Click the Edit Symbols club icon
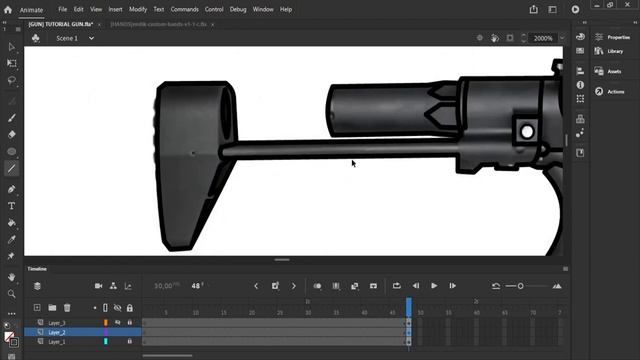This screenshot has height=360, width=640. 36,38
